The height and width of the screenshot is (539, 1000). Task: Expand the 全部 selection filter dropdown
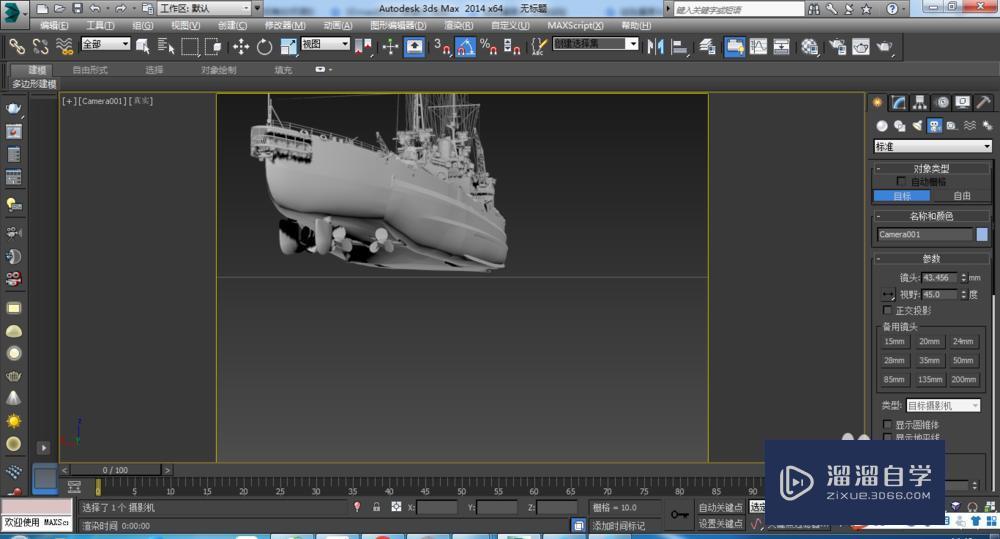click(x=105, y=44)
